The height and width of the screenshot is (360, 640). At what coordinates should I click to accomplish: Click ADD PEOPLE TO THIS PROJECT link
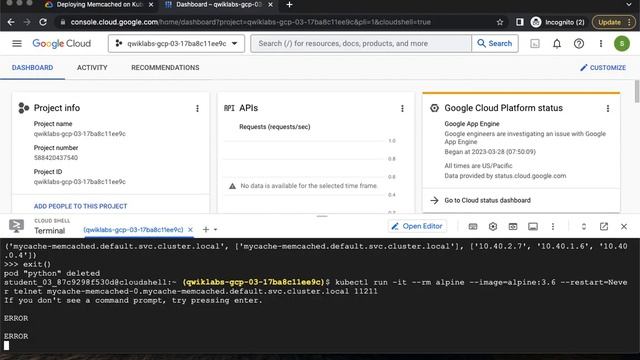click(80, 206)
